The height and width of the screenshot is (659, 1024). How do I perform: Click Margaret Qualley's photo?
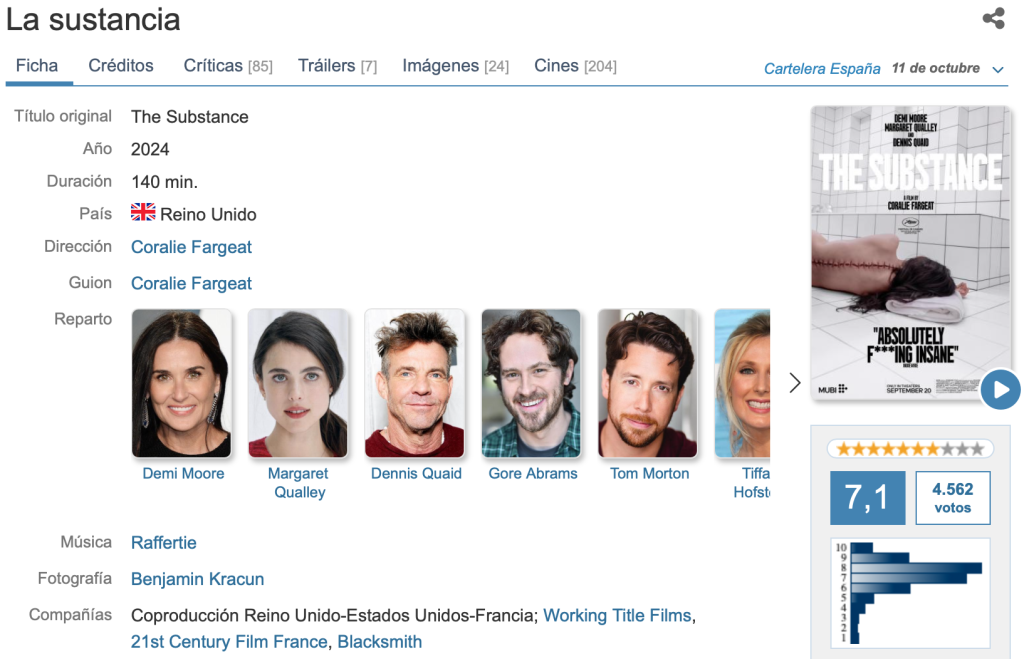pyautogui.click(x=298, y=383)
